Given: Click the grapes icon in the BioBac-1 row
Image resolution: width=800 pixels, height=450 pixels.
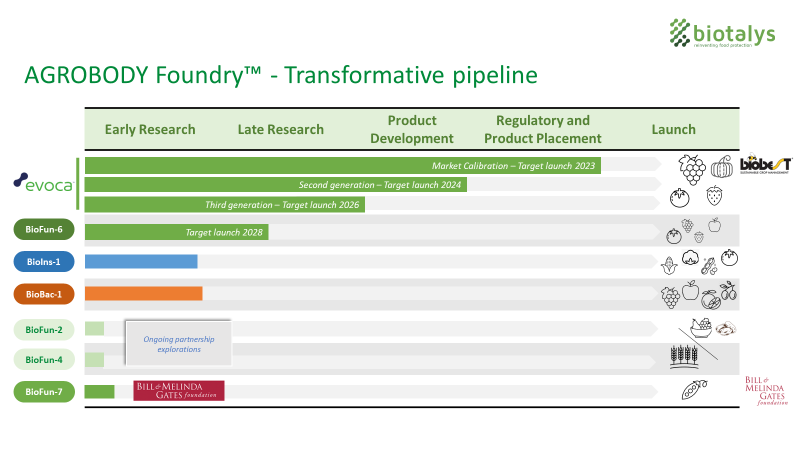Looking at the screenshot, I should 670,297.
